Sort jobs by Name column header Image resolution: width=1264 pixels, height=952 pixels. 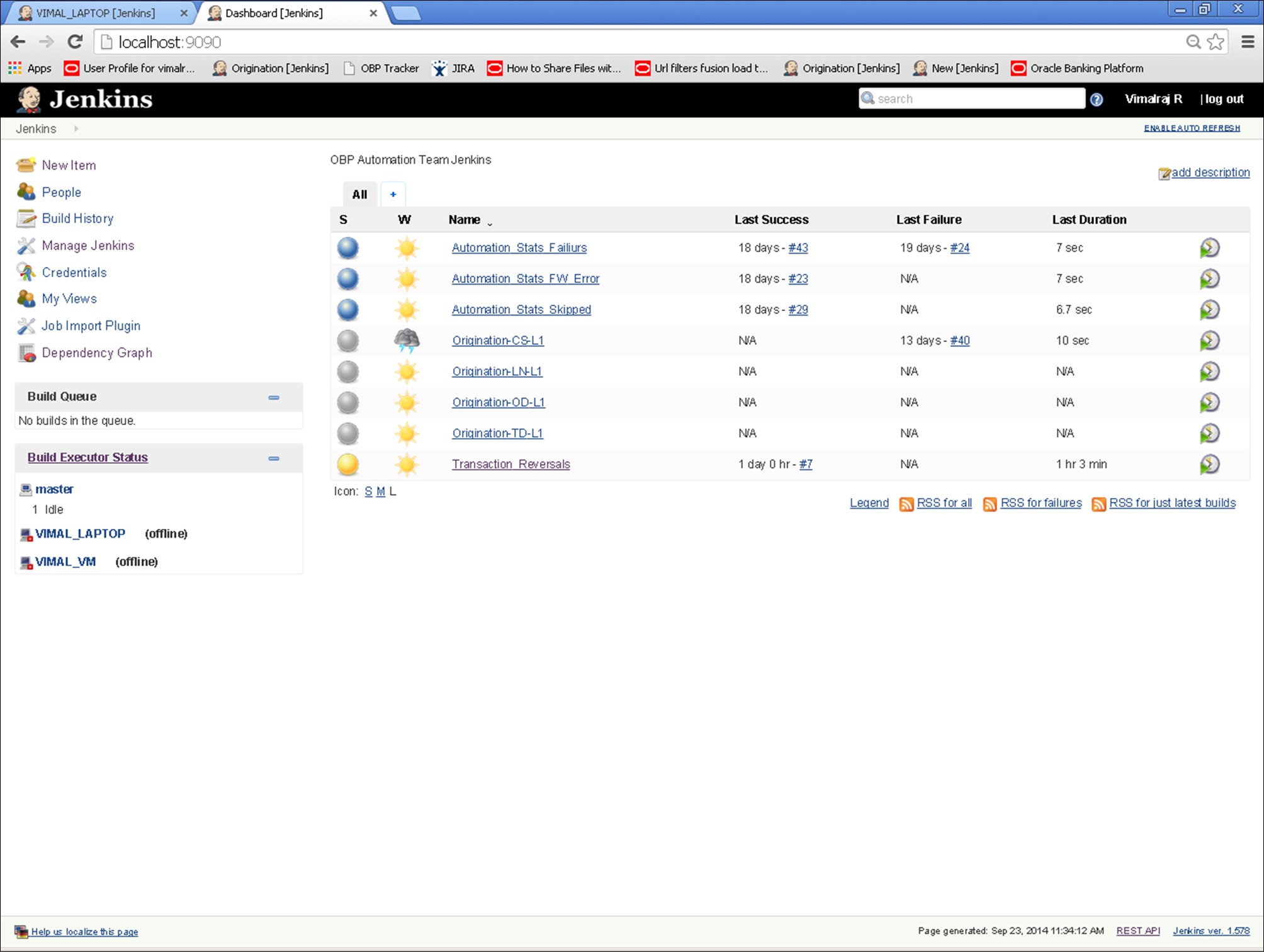tap(465, 220)
